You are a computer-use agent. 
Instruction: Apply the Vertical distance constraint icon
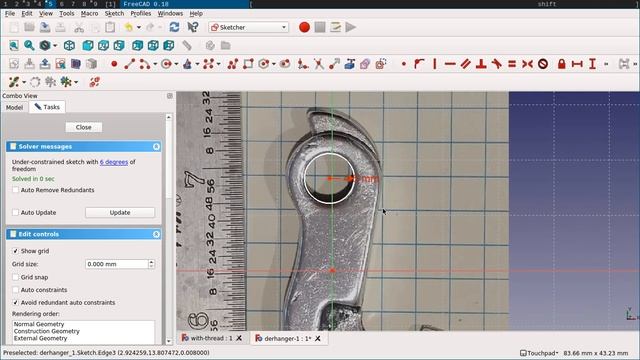coord(592,64)
